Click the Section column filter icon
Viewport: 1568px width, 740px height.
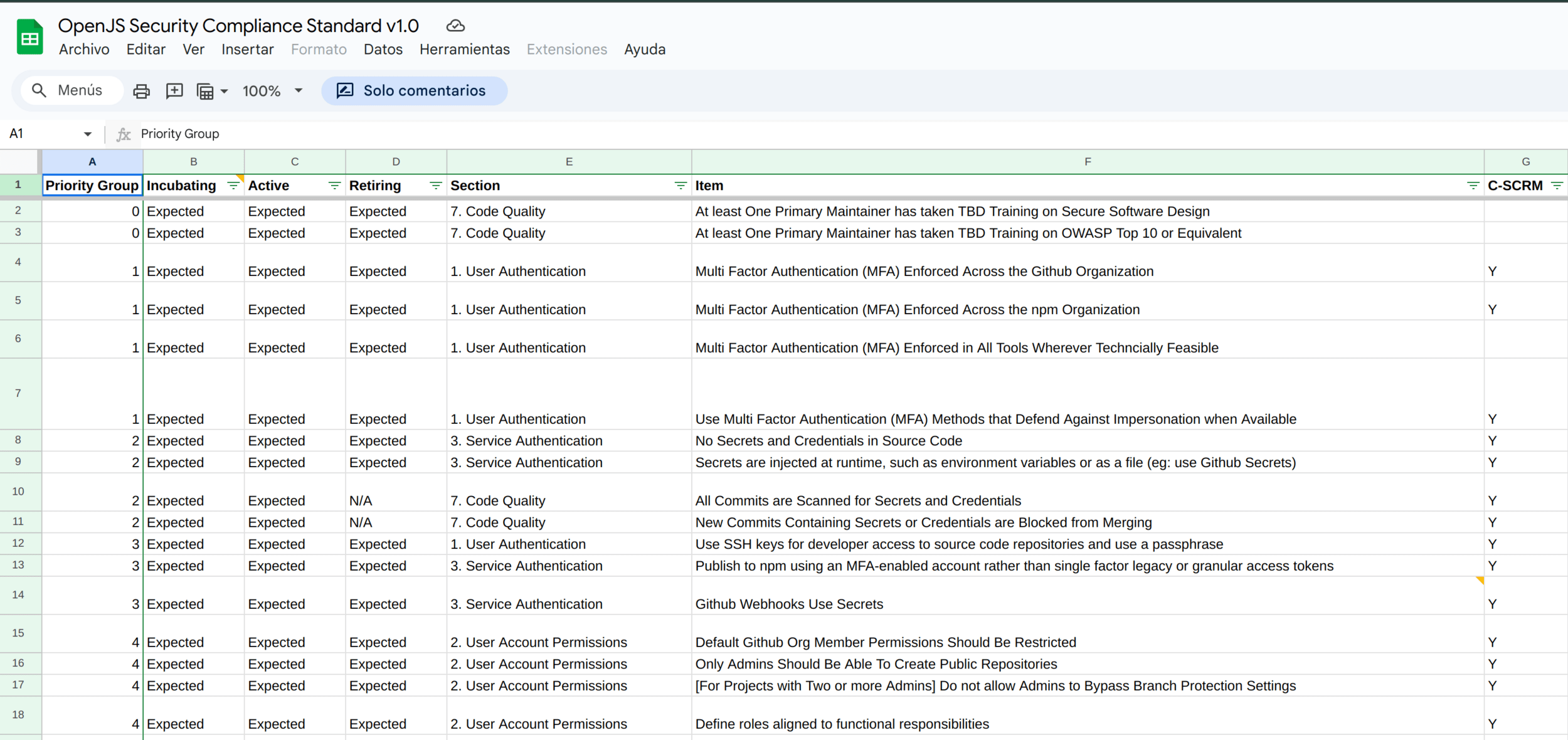coord(680,186)
